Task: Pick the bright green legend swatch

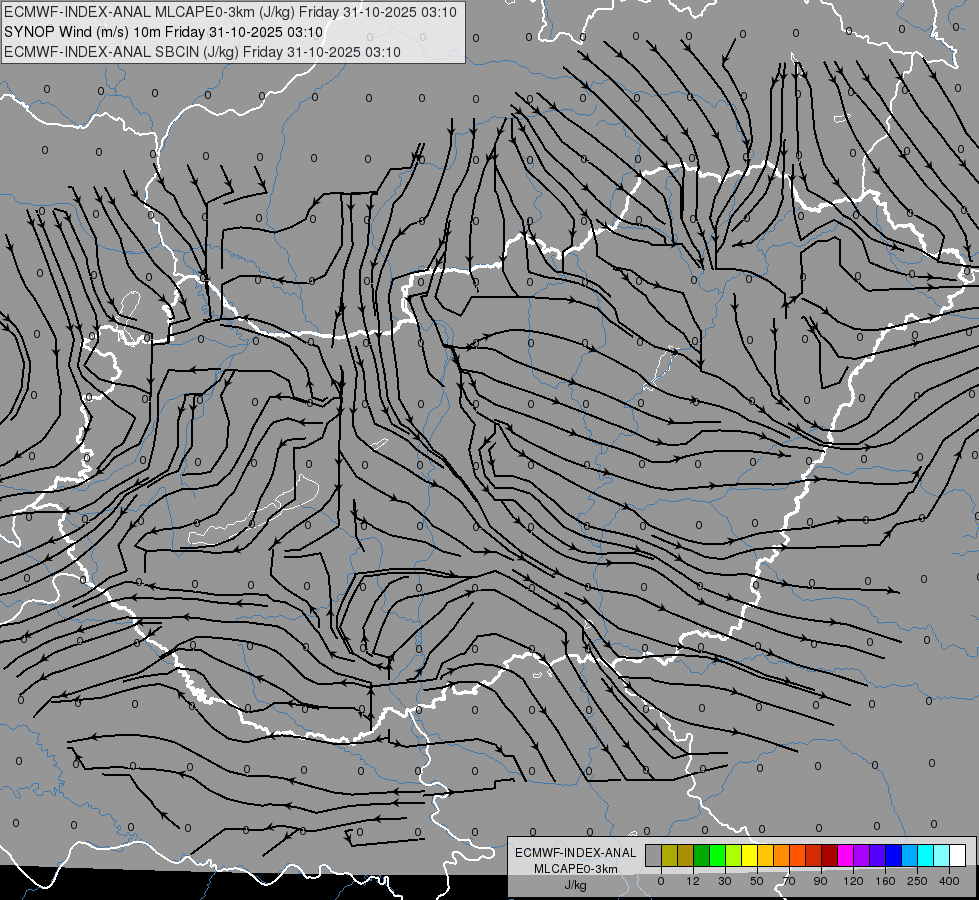Action: point(717,856)
